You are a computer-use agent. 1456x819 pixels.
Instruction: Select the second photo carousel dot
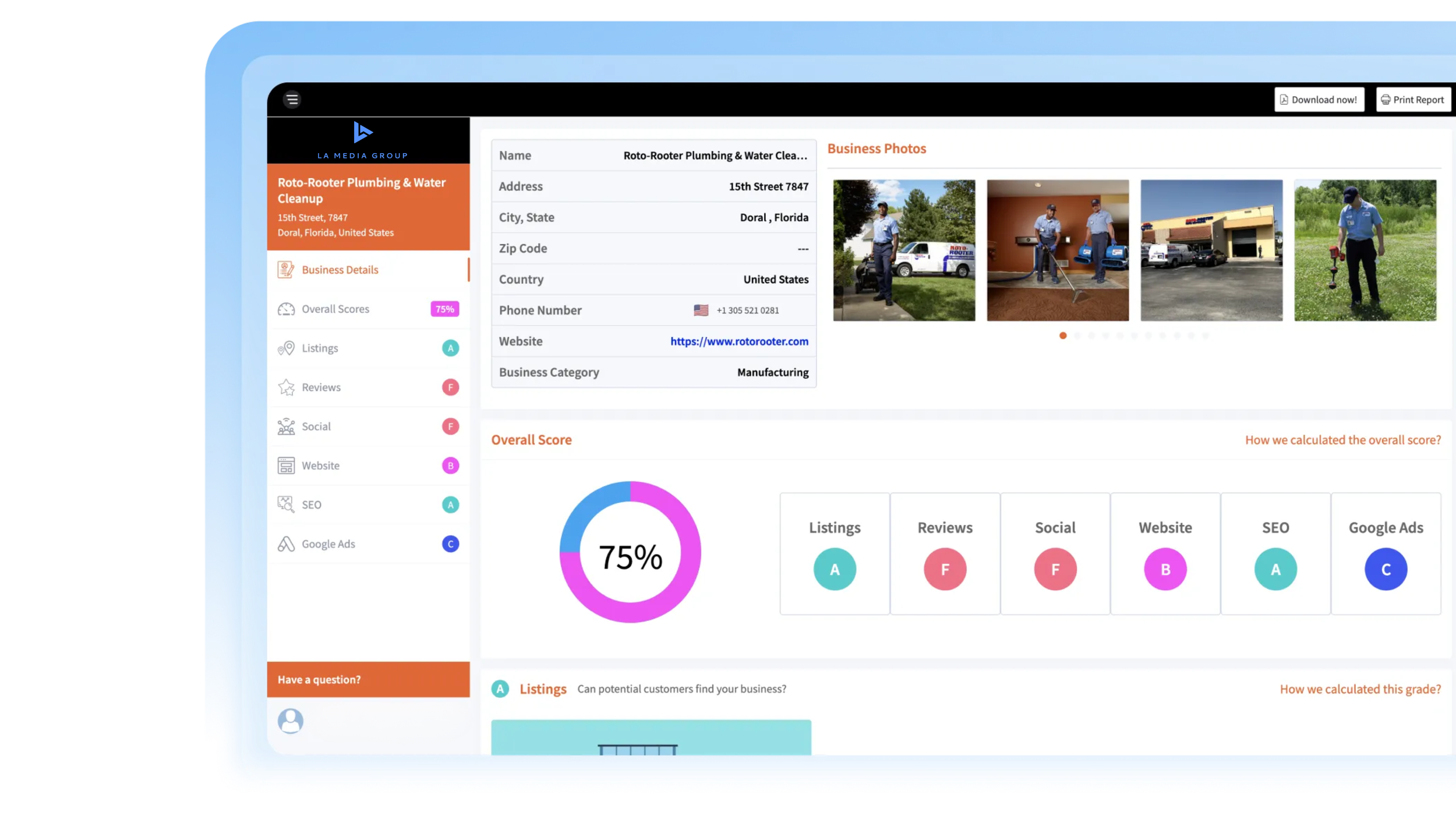coord(1077,336)
